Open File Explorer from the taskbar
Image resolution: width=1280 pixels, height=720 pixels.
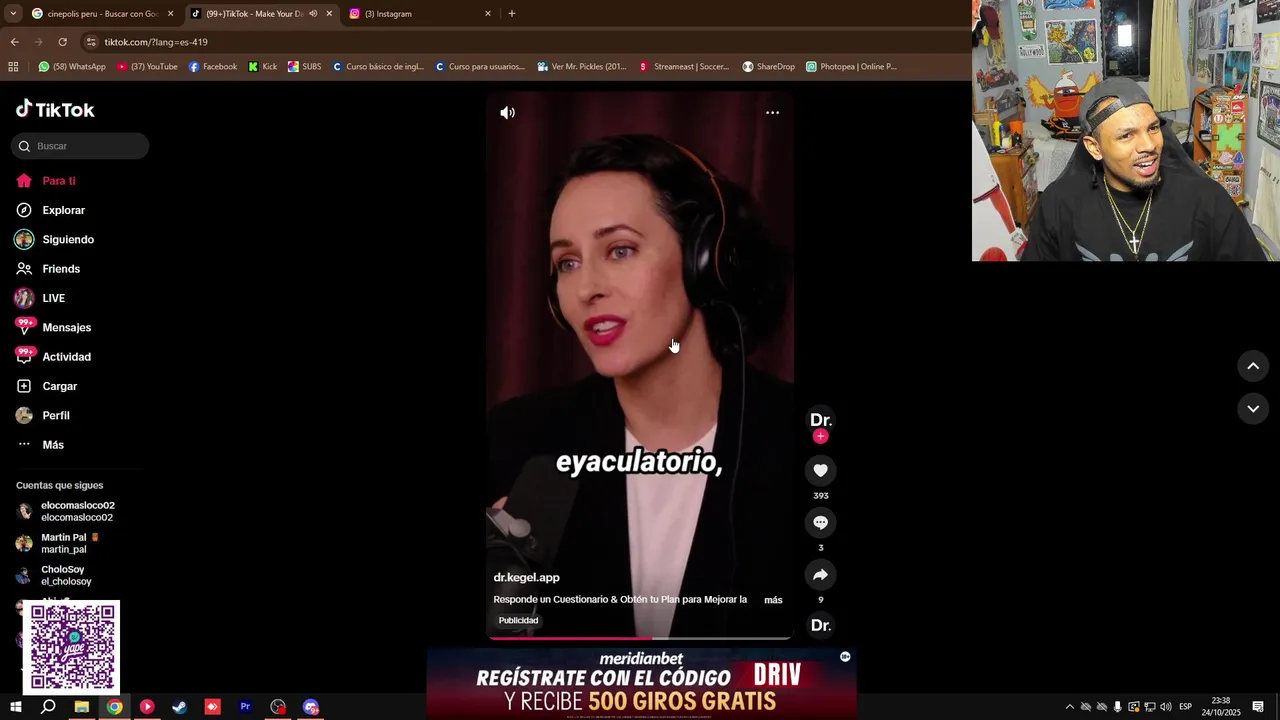tap(82, 707)
